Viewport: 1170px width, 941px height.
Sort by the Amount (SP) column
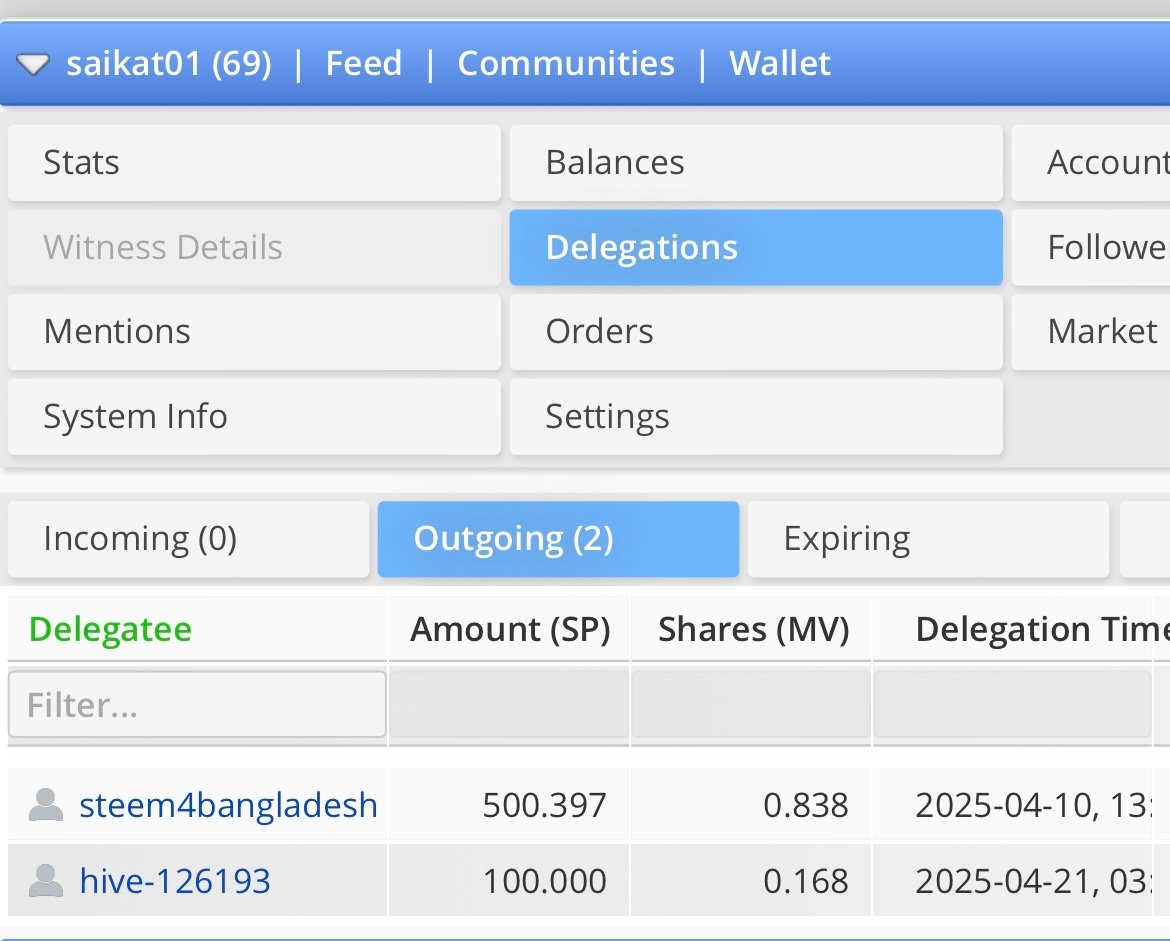[x=510, y=629]
